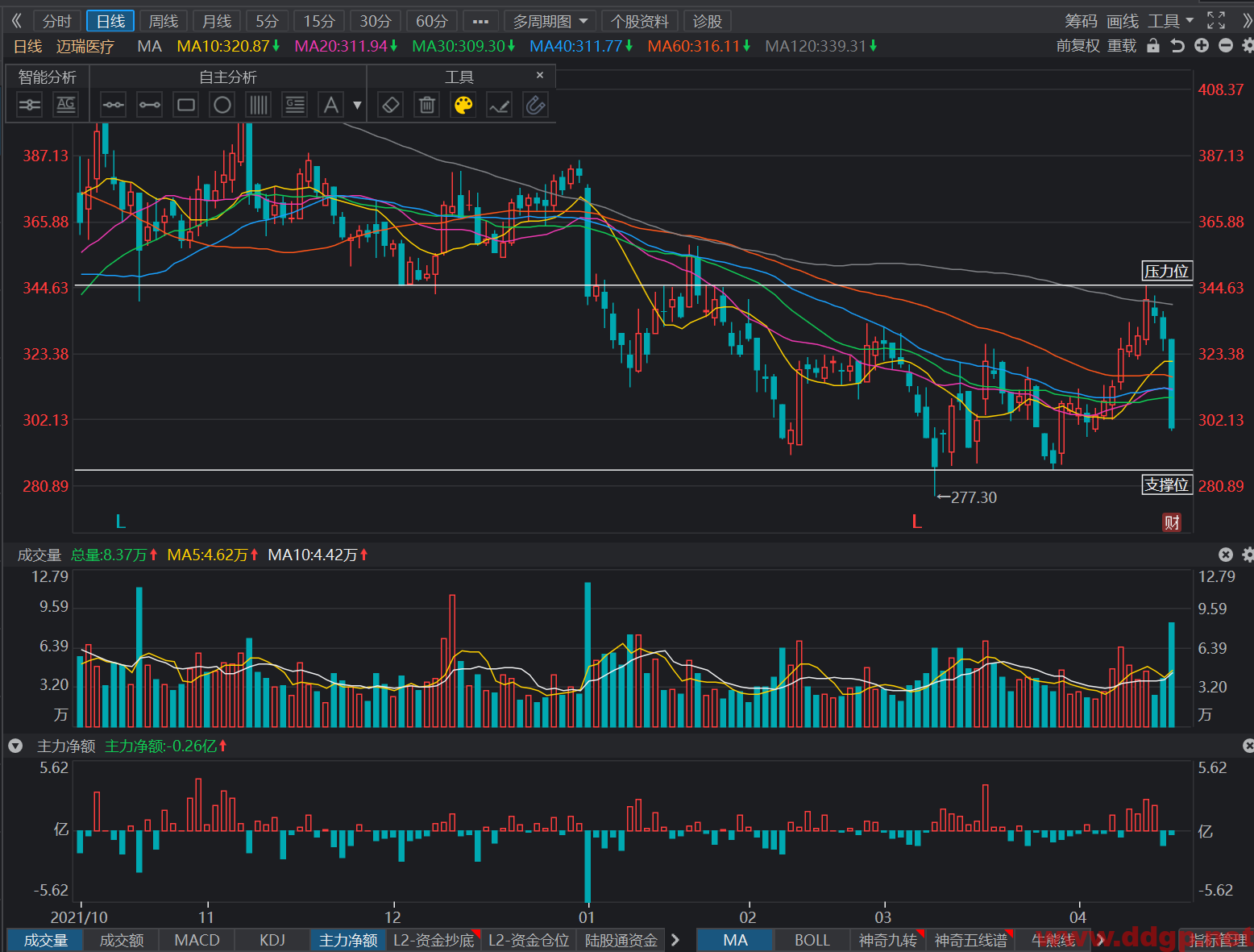Select the rectangle drawing tool
This screenshot has width=1254, height=952.
tap(186, 105)
